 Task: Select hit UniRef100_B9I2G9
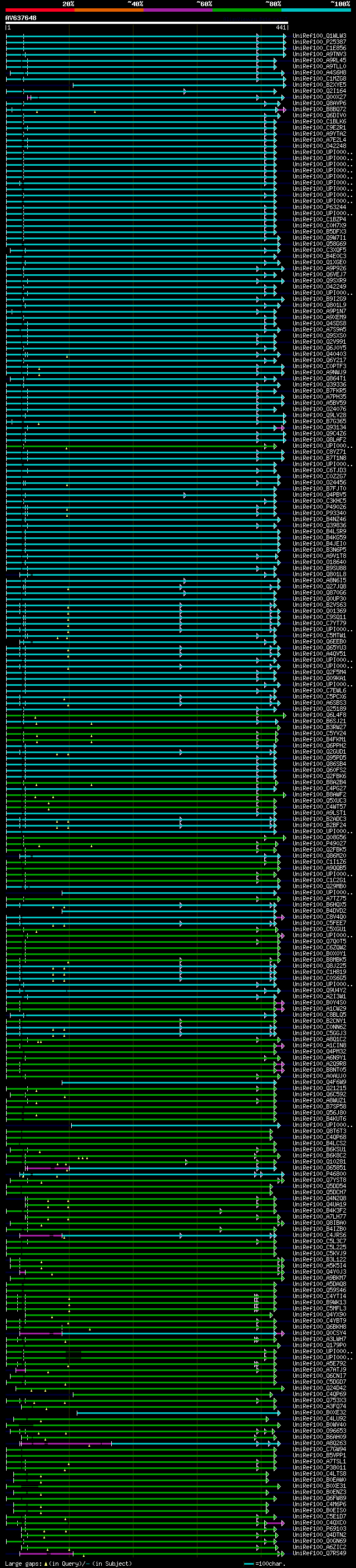319,299
